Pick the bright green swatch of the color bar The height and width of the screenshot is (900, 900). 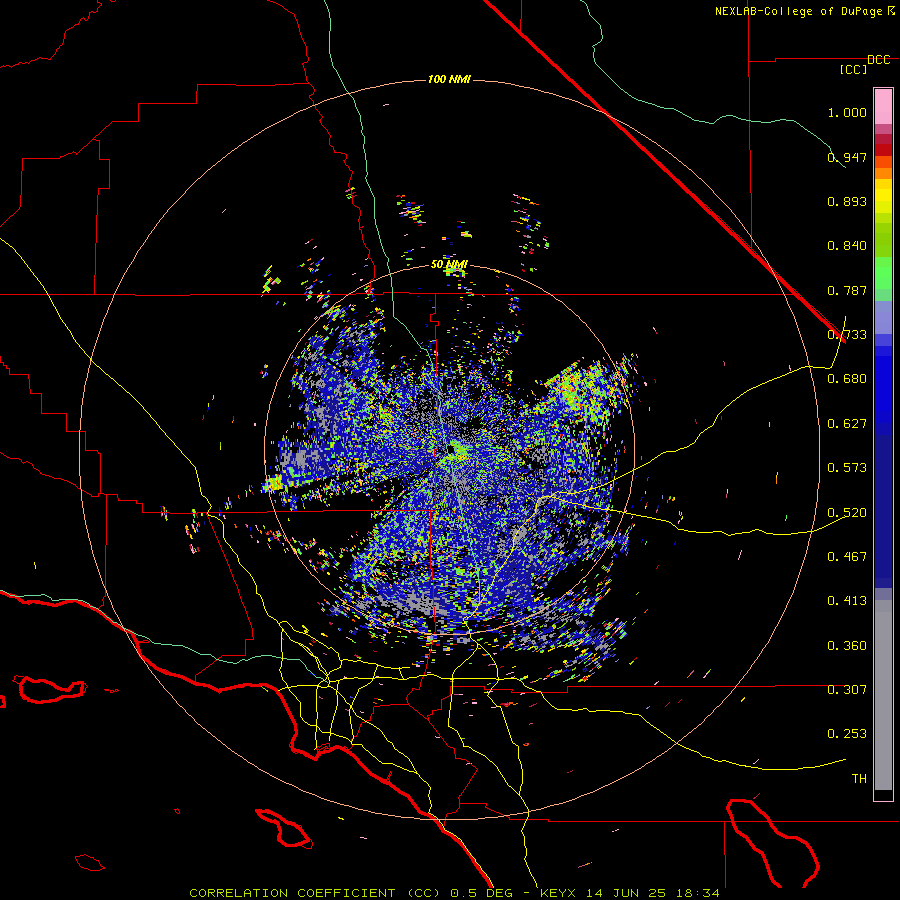click(x=883, y=273)
